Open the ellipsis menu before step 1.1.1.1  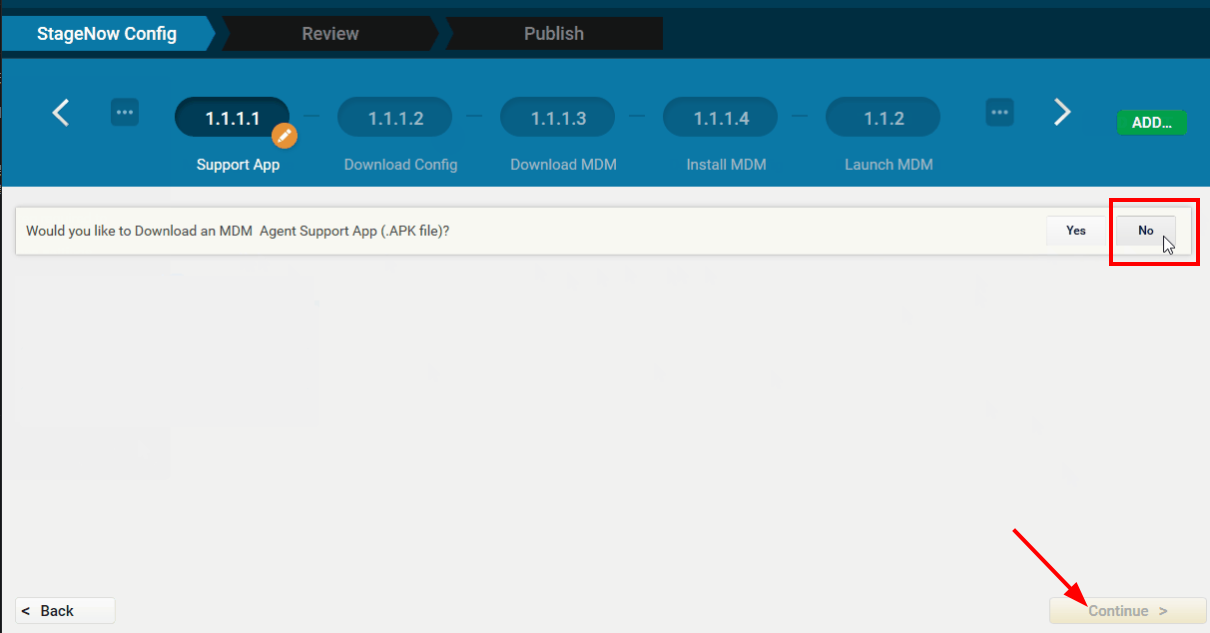point(124,112)
